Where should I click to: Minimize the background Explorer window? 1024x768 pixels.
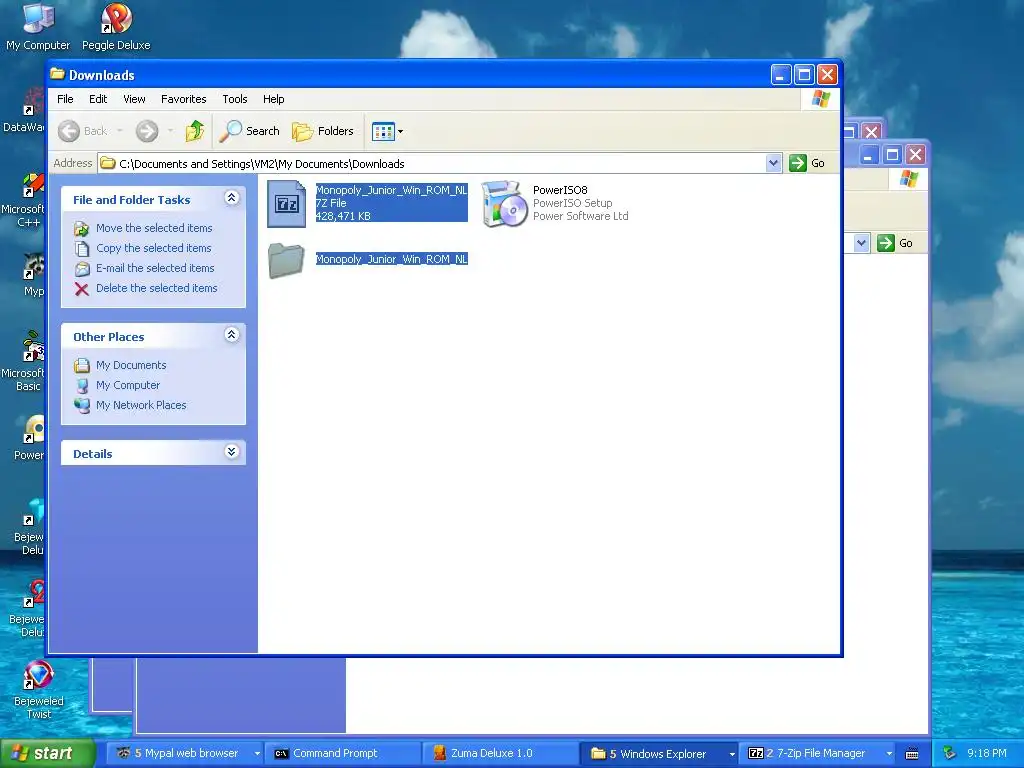coord(868,155)
